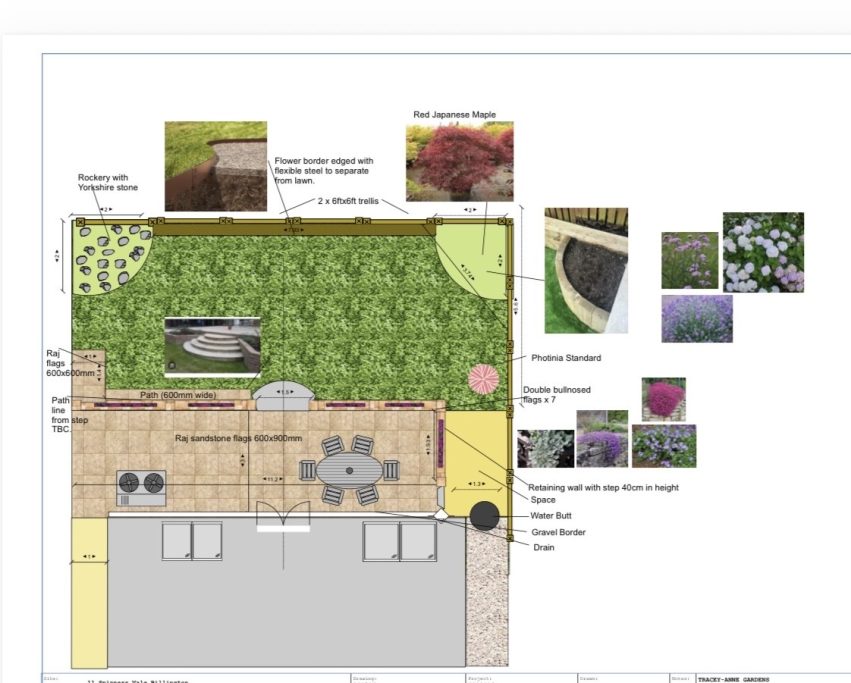Click the black Water Butt circle symbol
Viewport: 851px width, 683px height.
pyautogui.click(x=484, y=516)
